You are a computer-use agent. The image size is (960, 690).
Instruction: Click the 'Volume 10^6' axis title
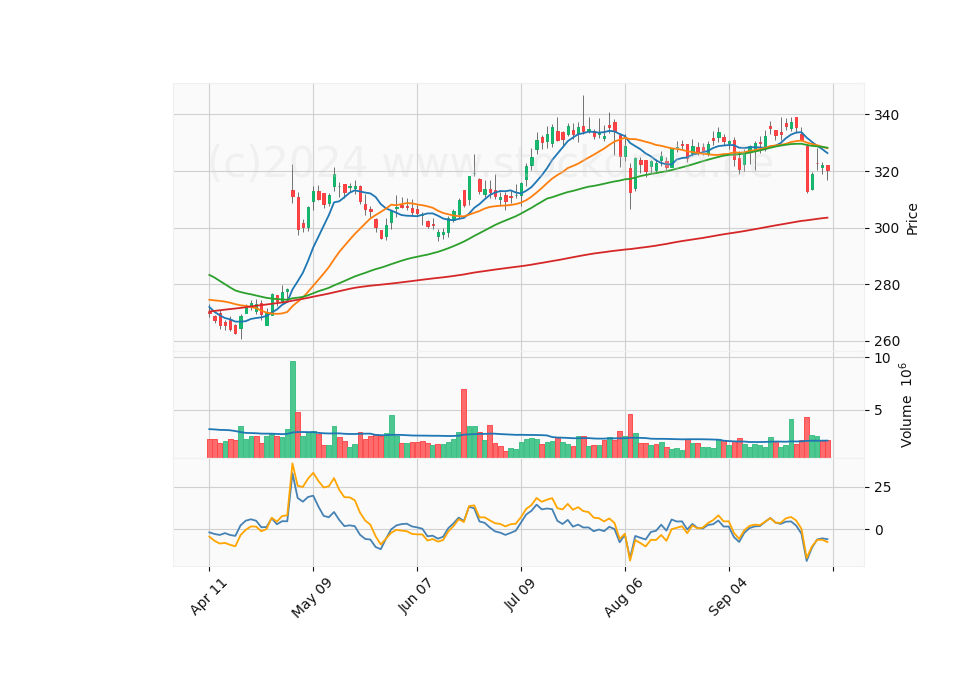906,405
